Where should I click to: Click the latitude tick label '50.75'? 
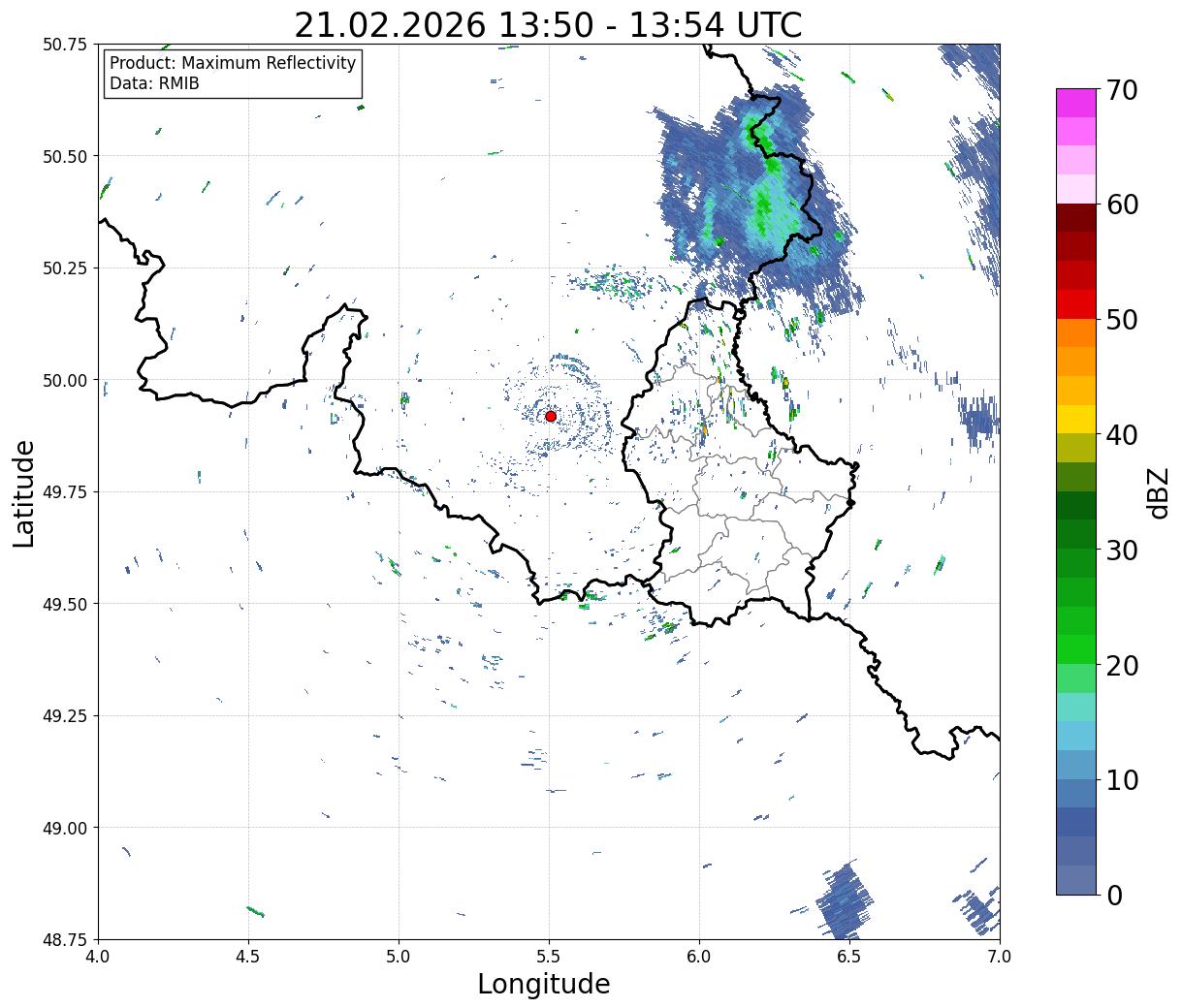65,45
